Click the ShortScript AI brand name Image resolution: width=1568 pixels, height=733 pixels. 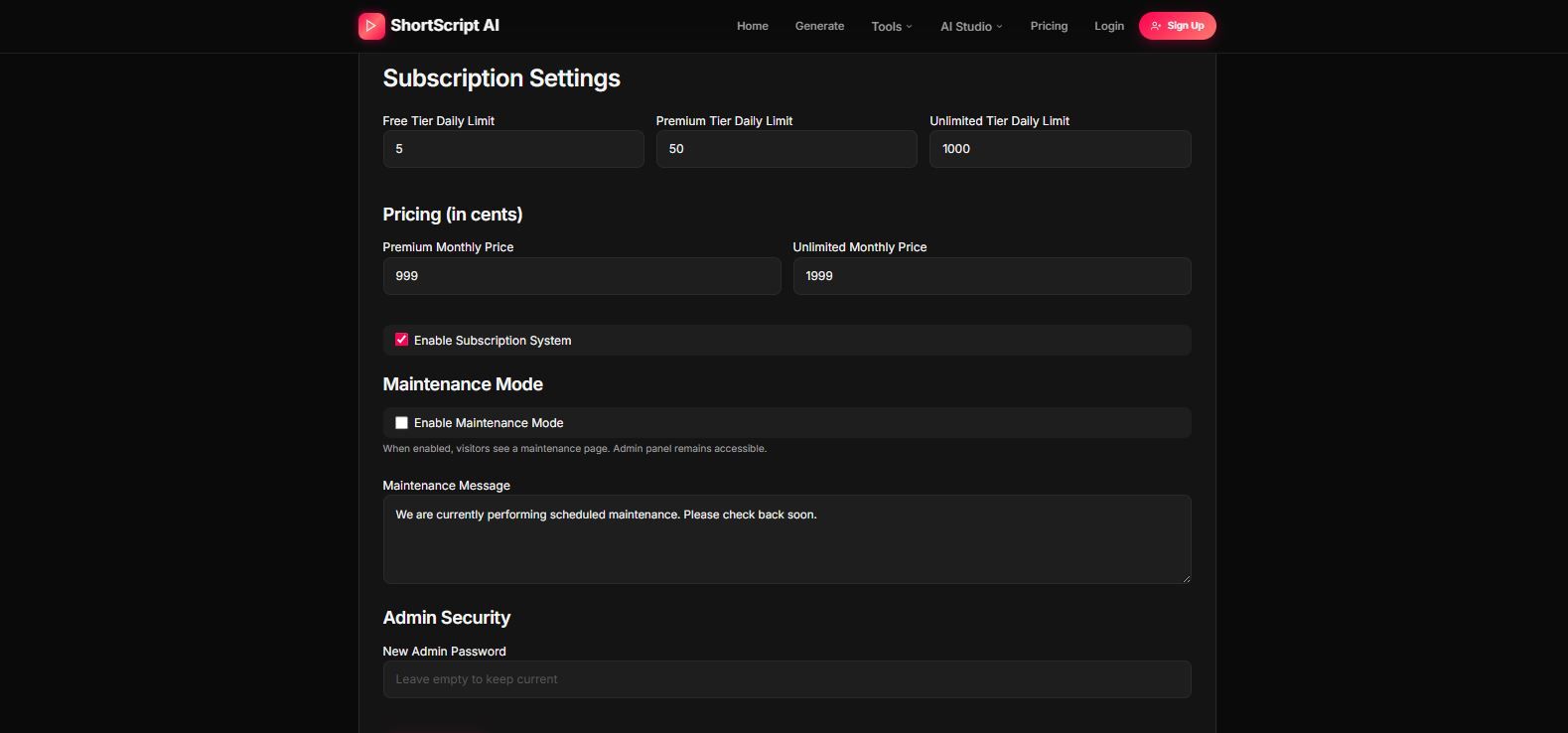(x=445, y=26)
